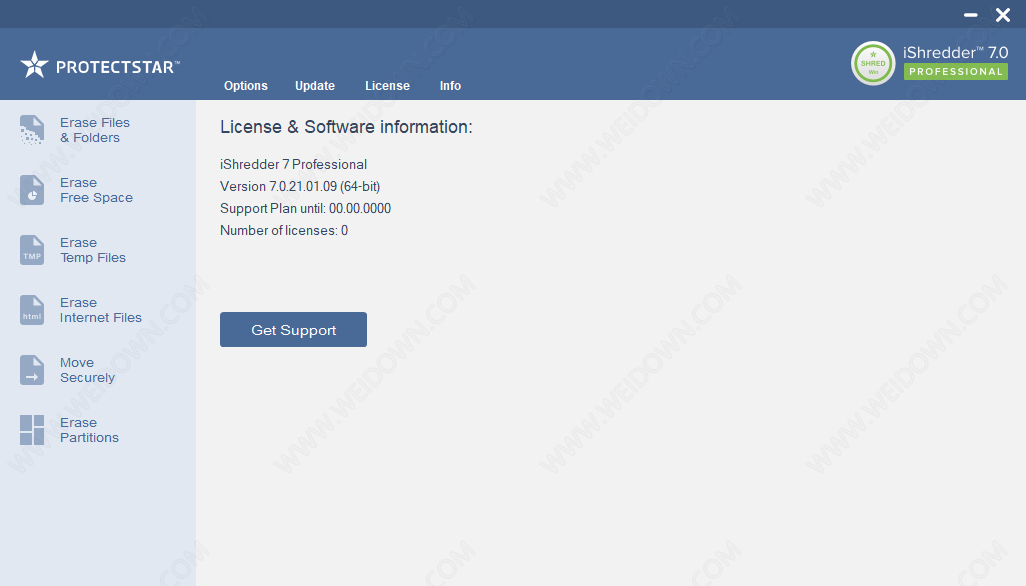Click the green PROFESSIONAL label
1026x586 pixels.
point(955,72)
